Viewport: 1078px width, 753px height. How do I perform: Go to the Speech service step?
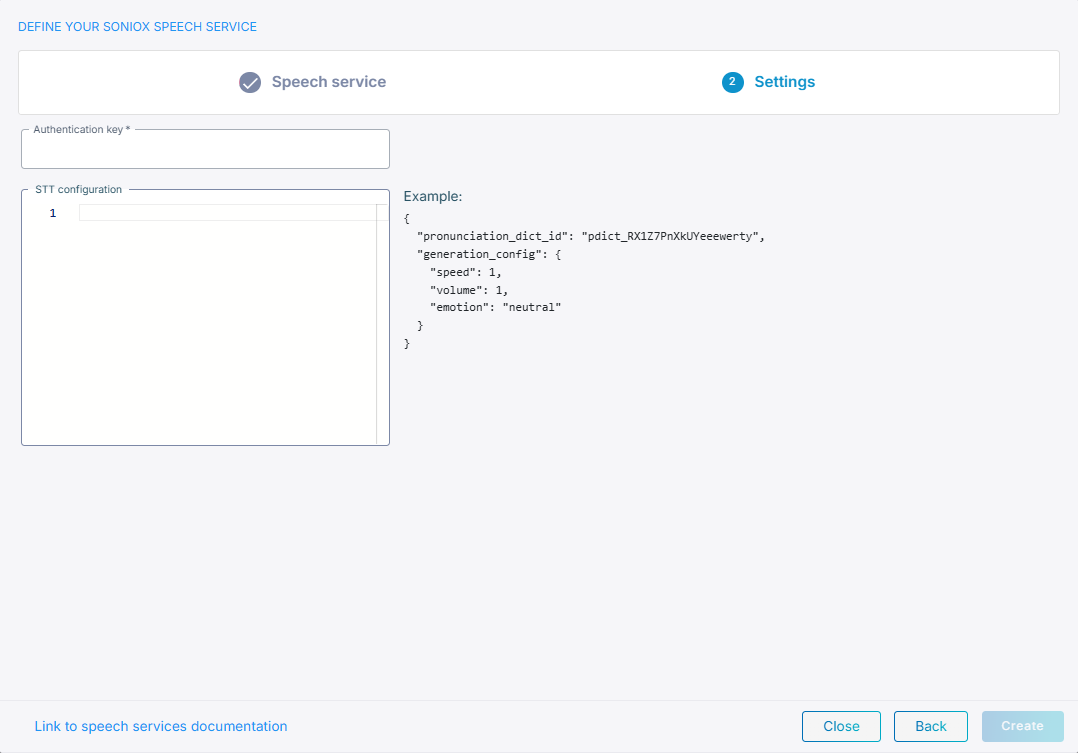pyautogui.click(x=328, y=82)
